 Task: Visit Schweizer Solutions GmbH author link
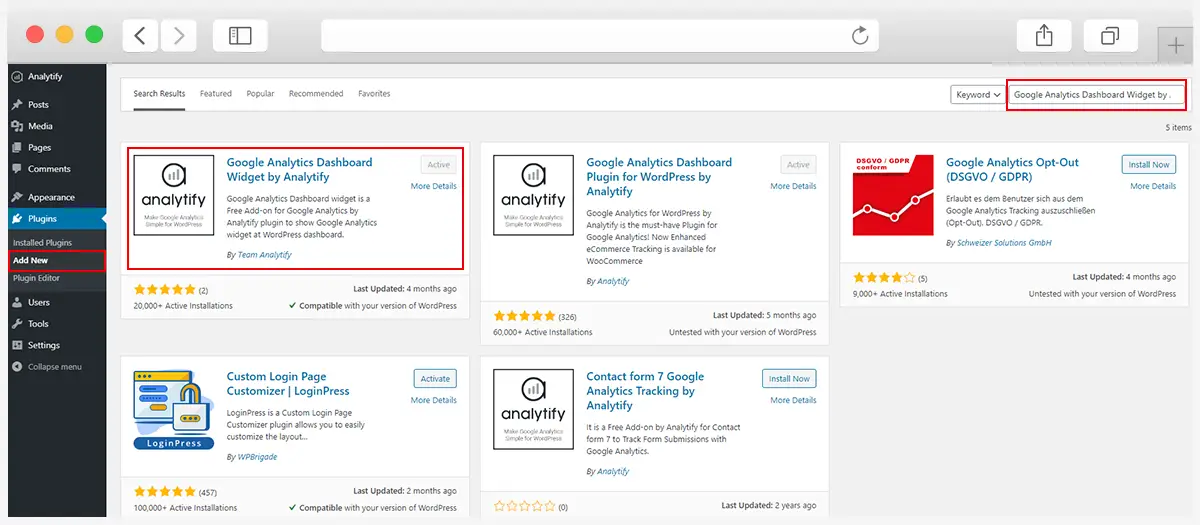click(x=1004, y=243)
